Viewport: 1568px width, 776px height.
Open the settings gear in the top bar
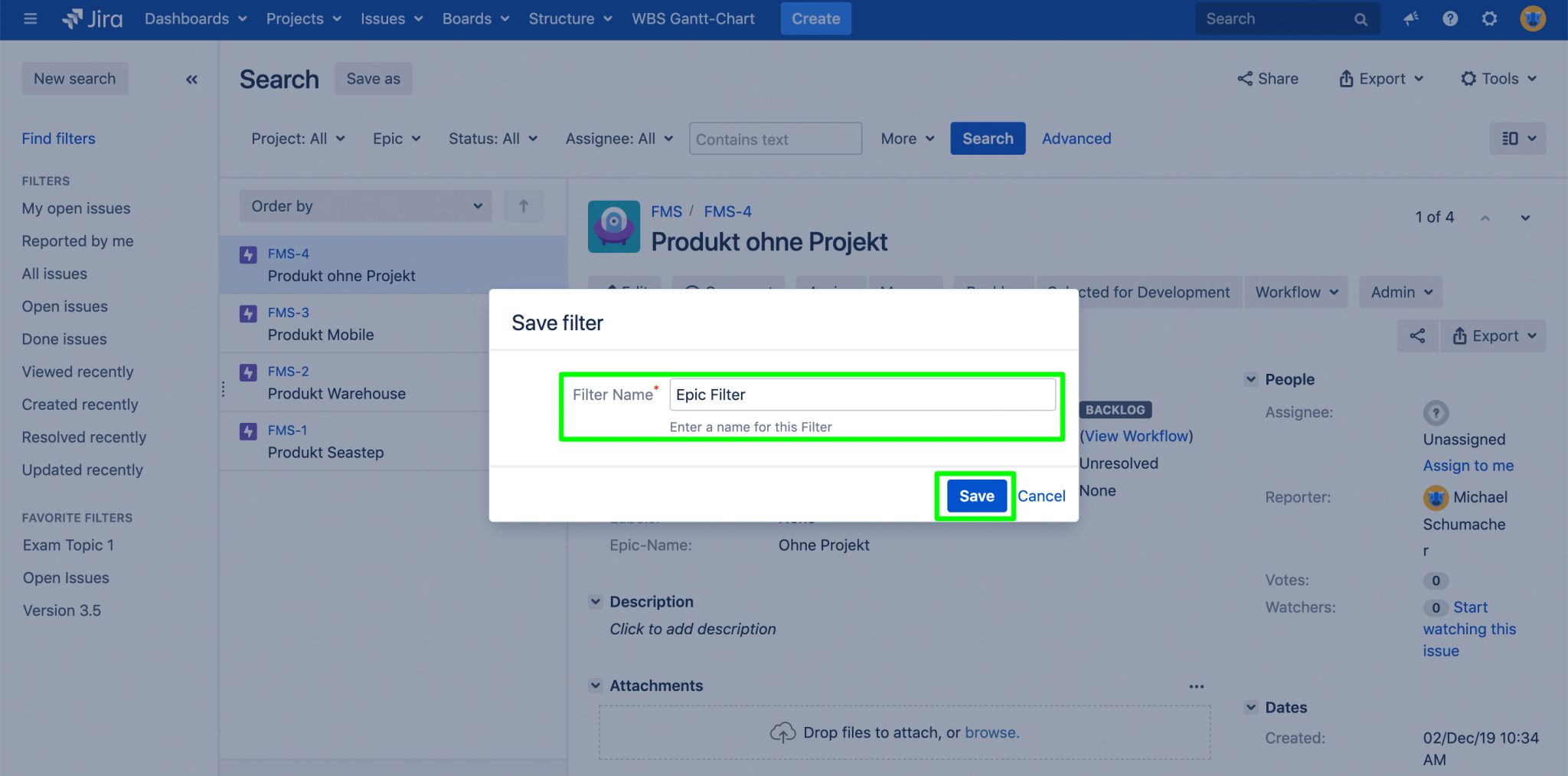pyautogui.click(x=1489, y=18)
